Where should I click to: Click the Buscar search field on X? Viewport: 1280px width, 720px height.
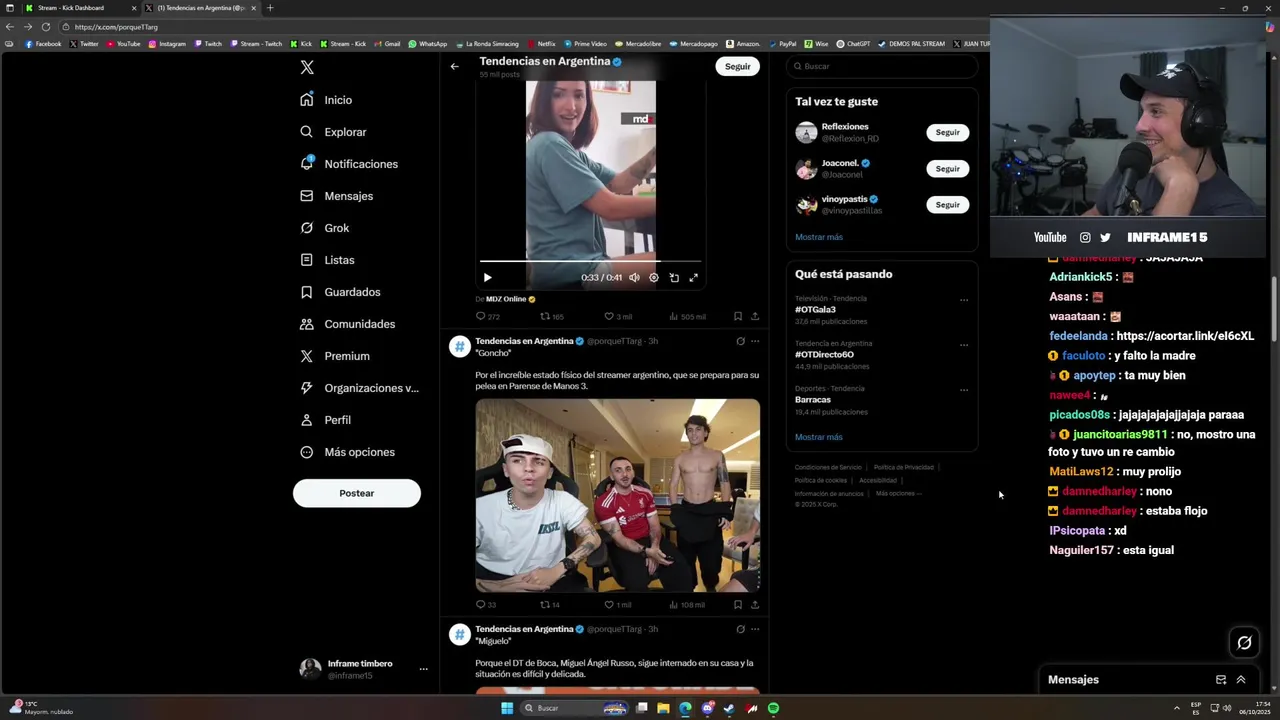882,66
